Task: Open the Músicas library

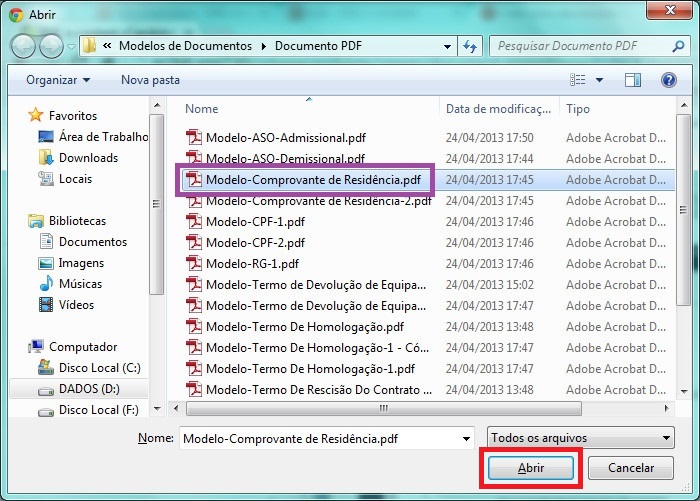Action: pos(80,284)
